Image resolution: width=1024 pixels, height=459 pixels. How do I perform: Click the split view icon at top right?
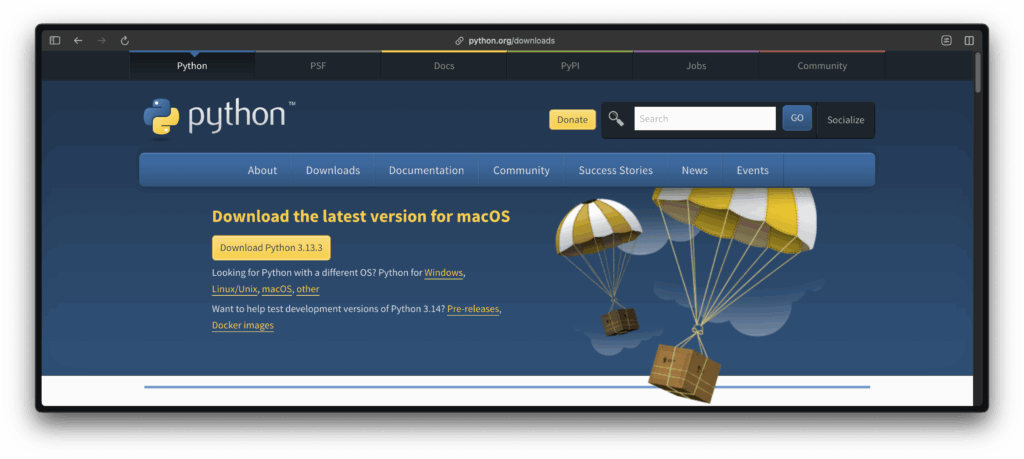point(969,40)
